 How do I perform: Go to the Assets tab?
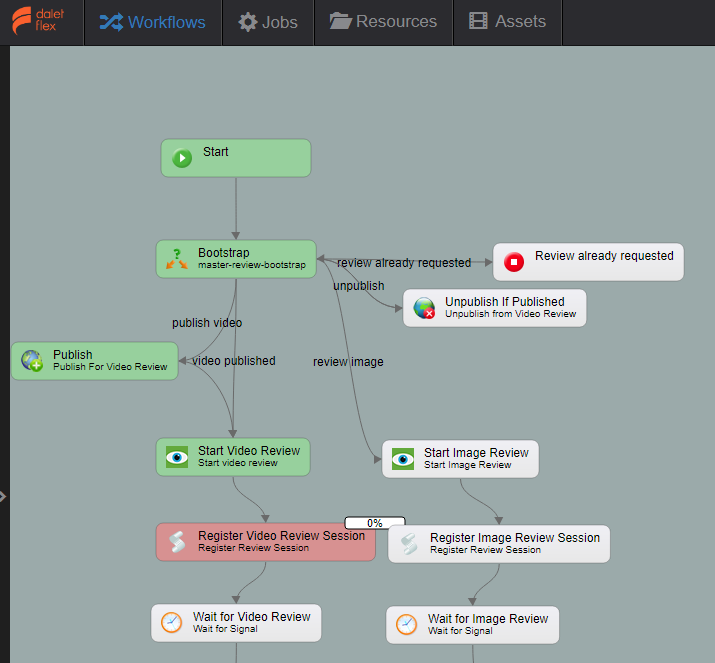tap(507, 22)
